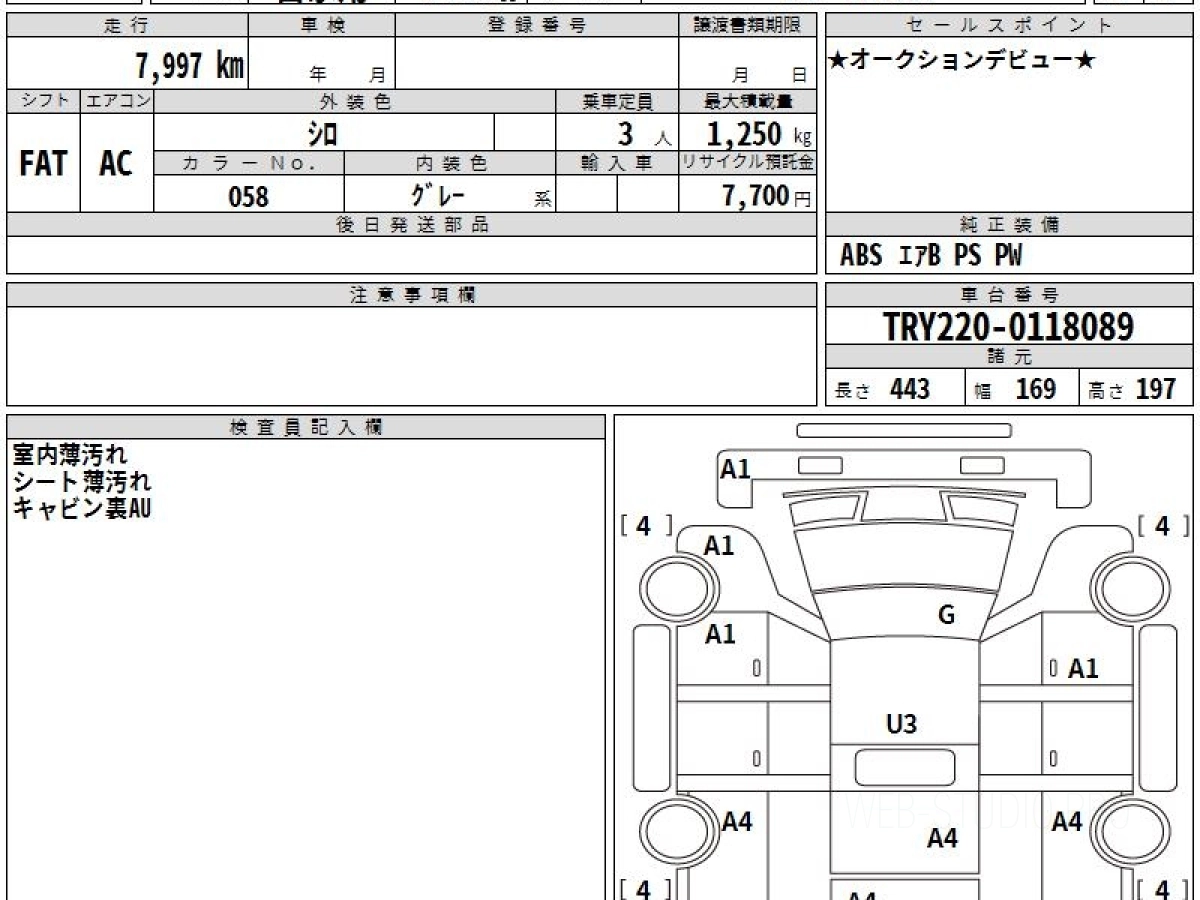The image size is (1200, 900).
Task: Select the inspector note キャビン裏AU
Action: click(x=82, y=508)
